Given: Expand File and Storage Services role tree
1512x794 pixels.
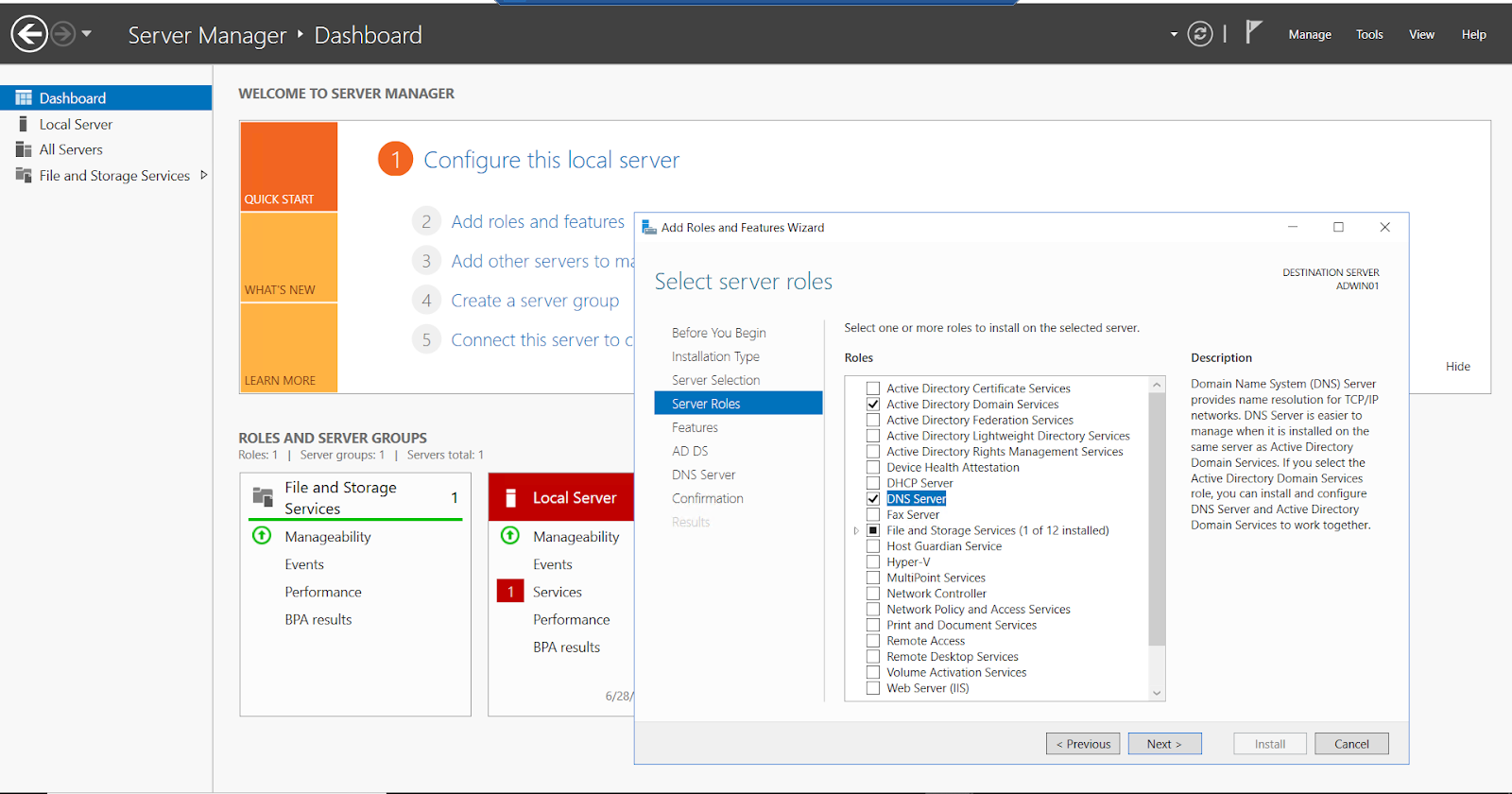Looking at the screenshot, I should point(856,530).
